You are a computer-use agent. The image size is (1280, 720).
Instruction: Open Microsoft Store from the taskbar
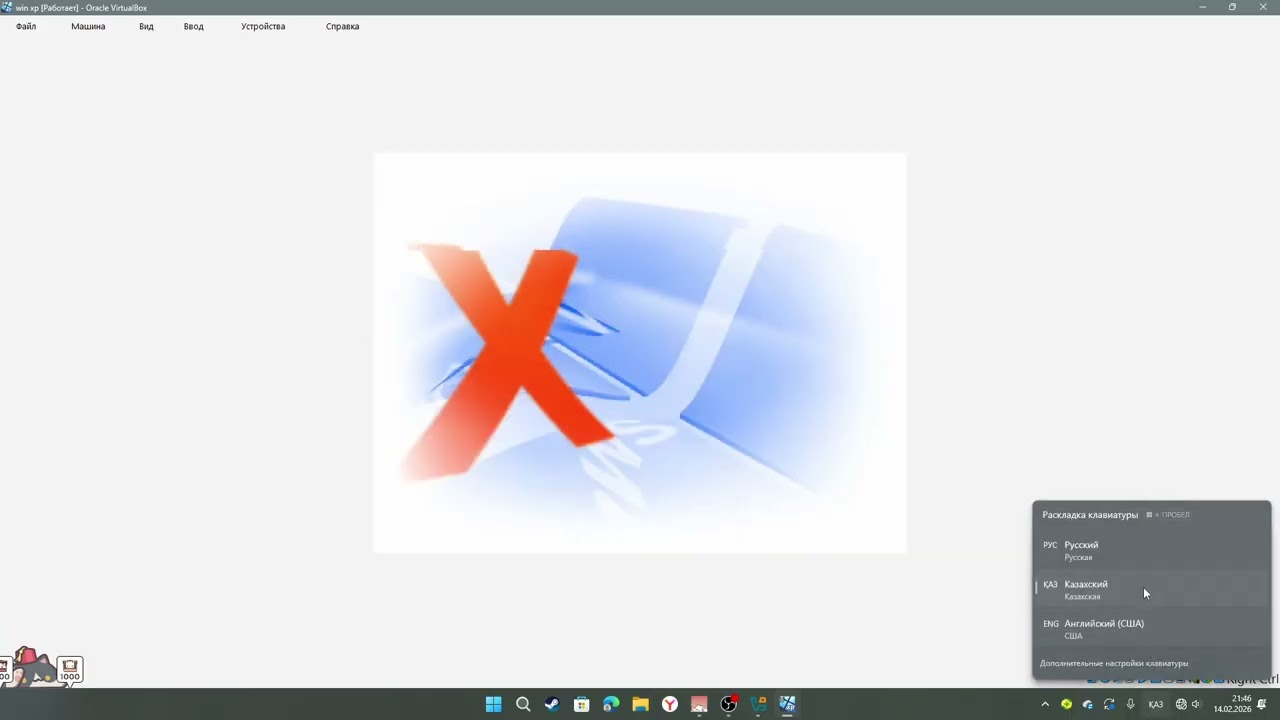click(x=581, y=704)
